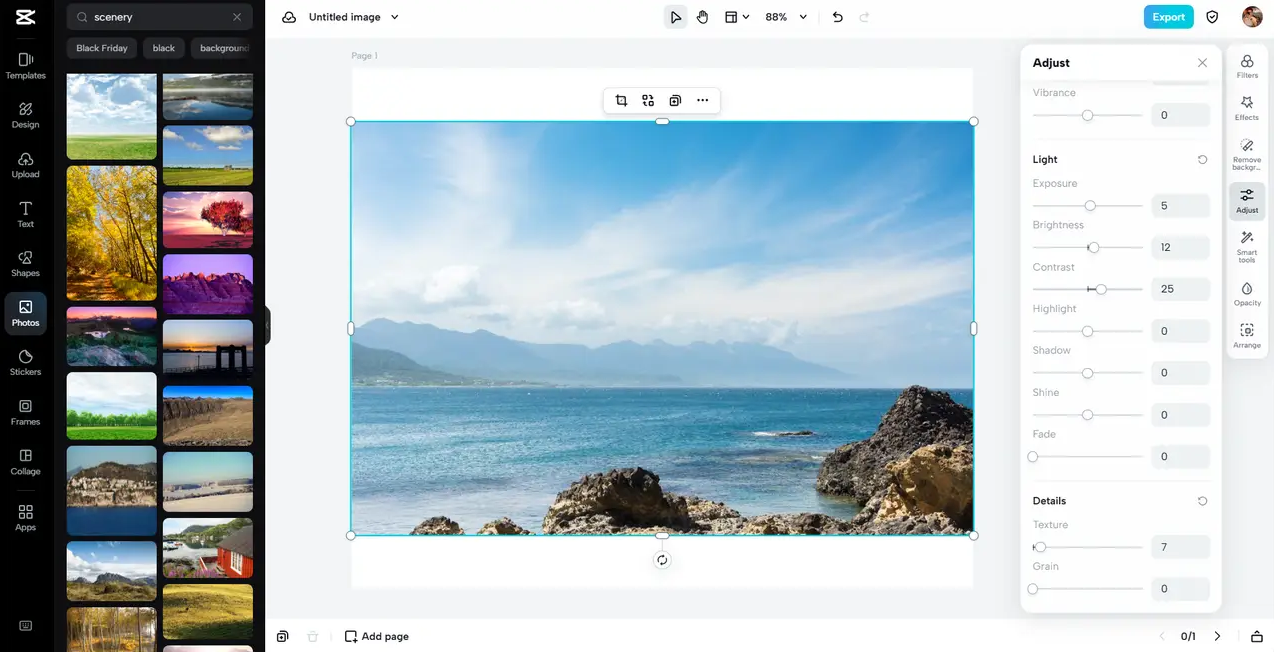
Task: Click the Export button
Action: coord(1169,17)
